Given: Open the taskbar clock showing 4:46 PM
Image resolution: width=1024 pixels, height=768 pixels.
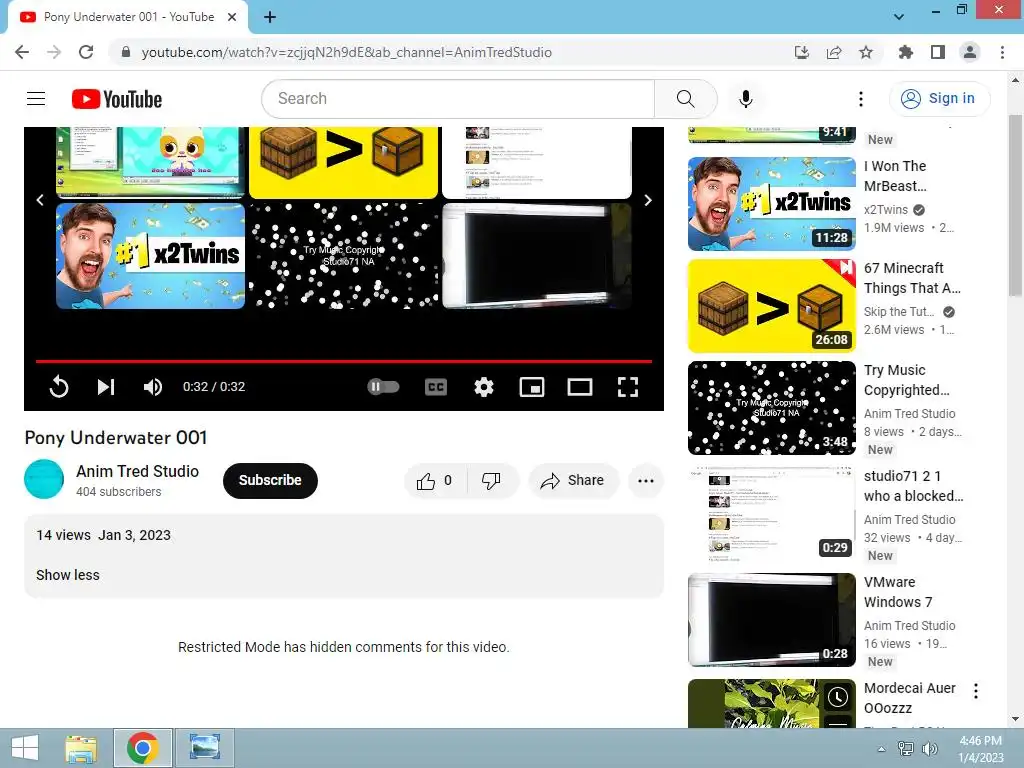Looking at the screenshot, I should (x=980, y=749).
